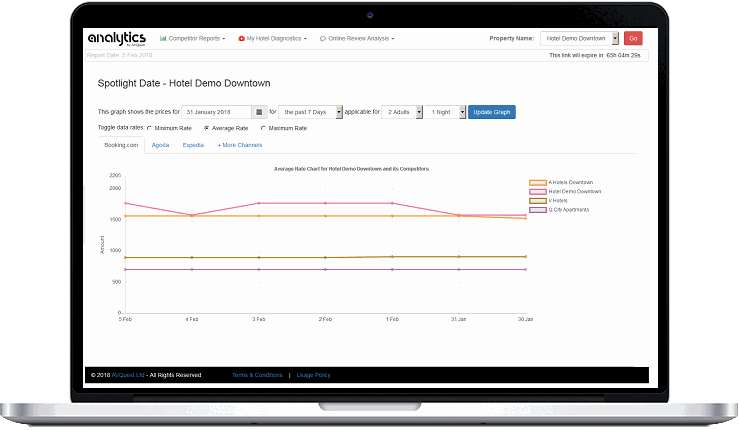
Task: Toggle the A Hotels Downtown legend swatch
Action: pos(537,182)
